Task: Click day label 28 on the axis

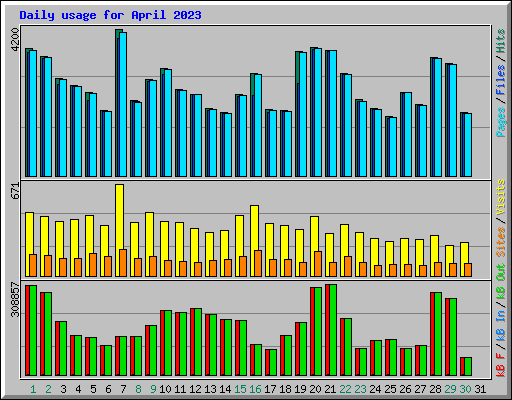Action: pyautogui.click(x=435, y=389)
